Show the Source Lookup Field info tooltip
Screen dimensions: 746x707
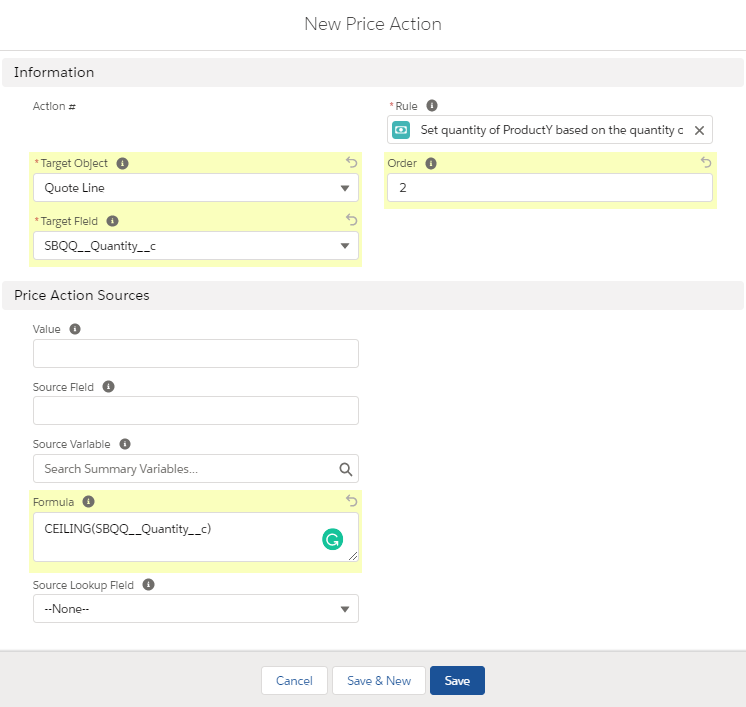[x=148, y=584]
